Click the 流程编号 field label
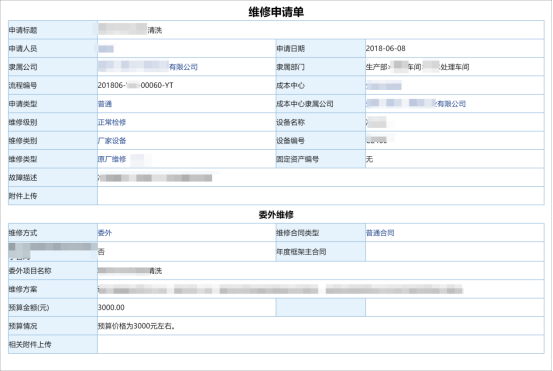 (23, 85)
